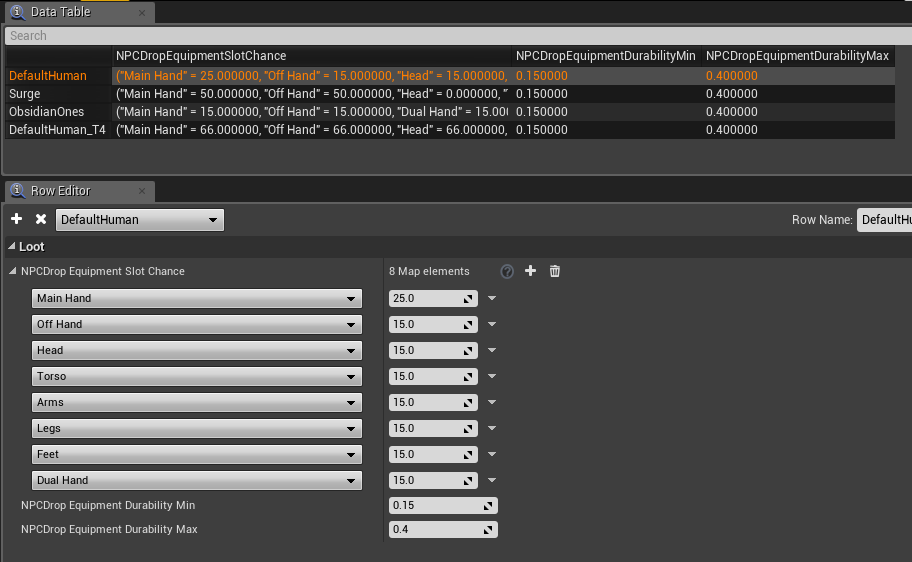Viewport: 912px width, 562px height.
Task: Click the add row plus icon
Action: 16,219
